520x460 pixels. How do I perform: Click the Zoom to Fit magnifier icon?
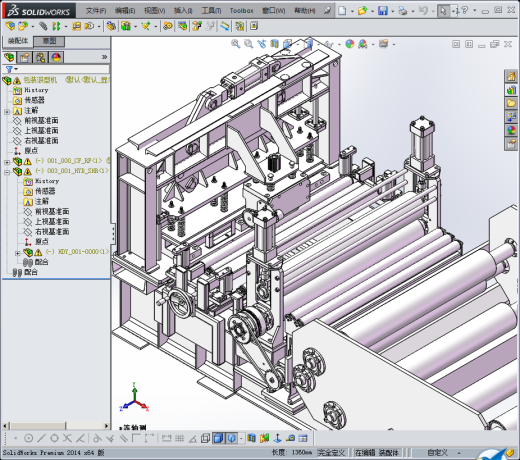[x=235, y=44]
